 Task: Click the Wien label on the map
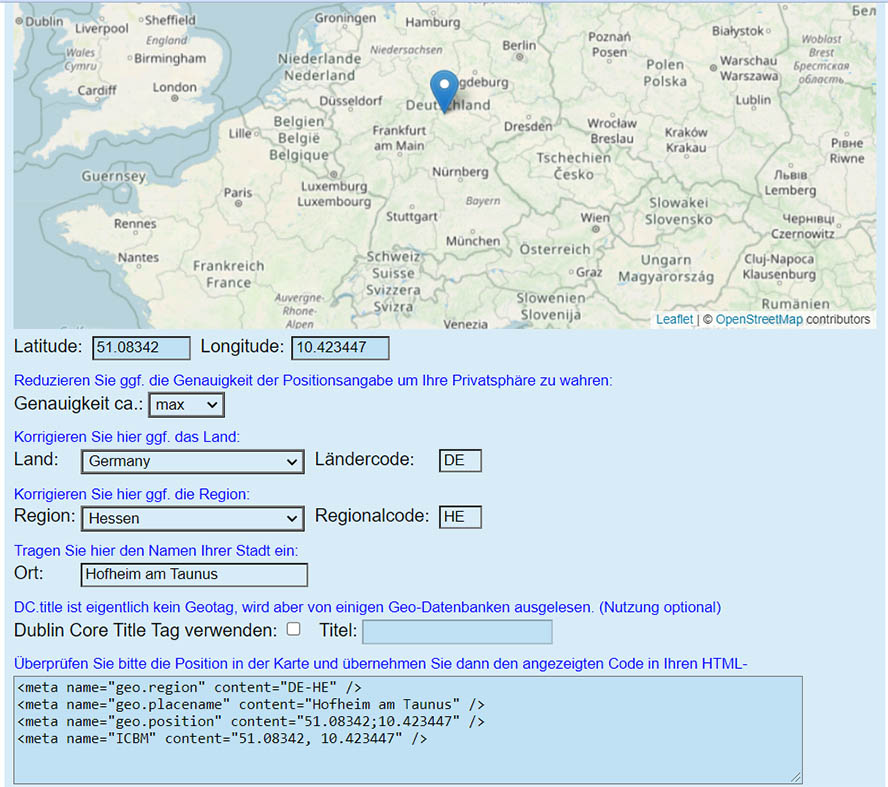595,218
